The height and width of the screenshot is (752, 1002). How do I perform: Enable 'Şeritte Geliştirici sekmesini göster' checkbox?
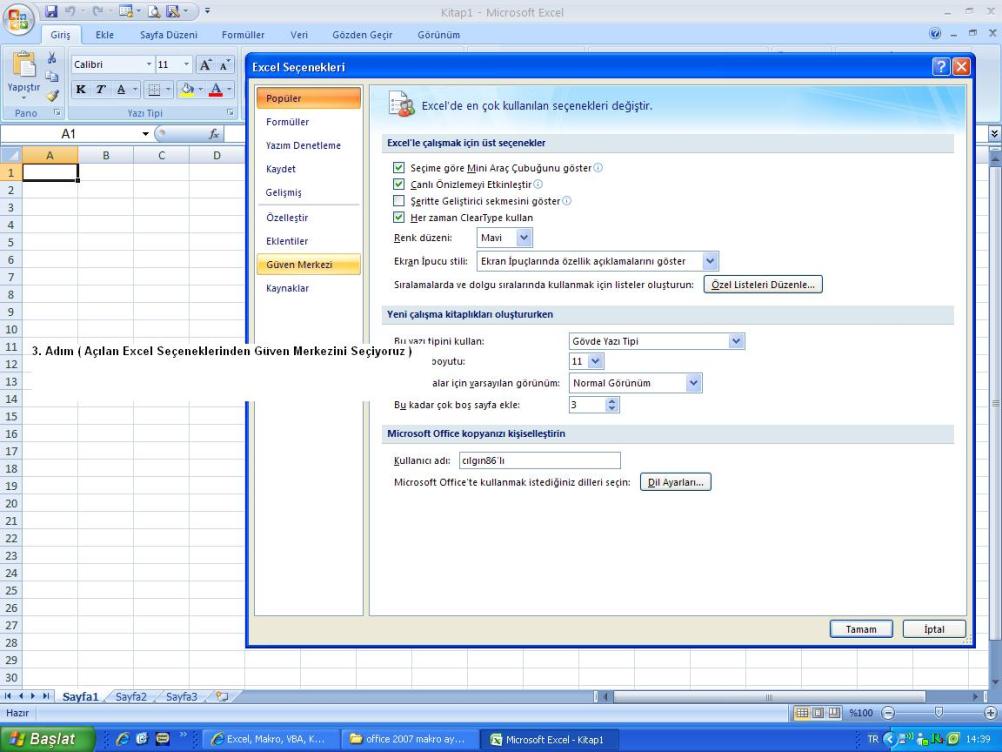399,201
